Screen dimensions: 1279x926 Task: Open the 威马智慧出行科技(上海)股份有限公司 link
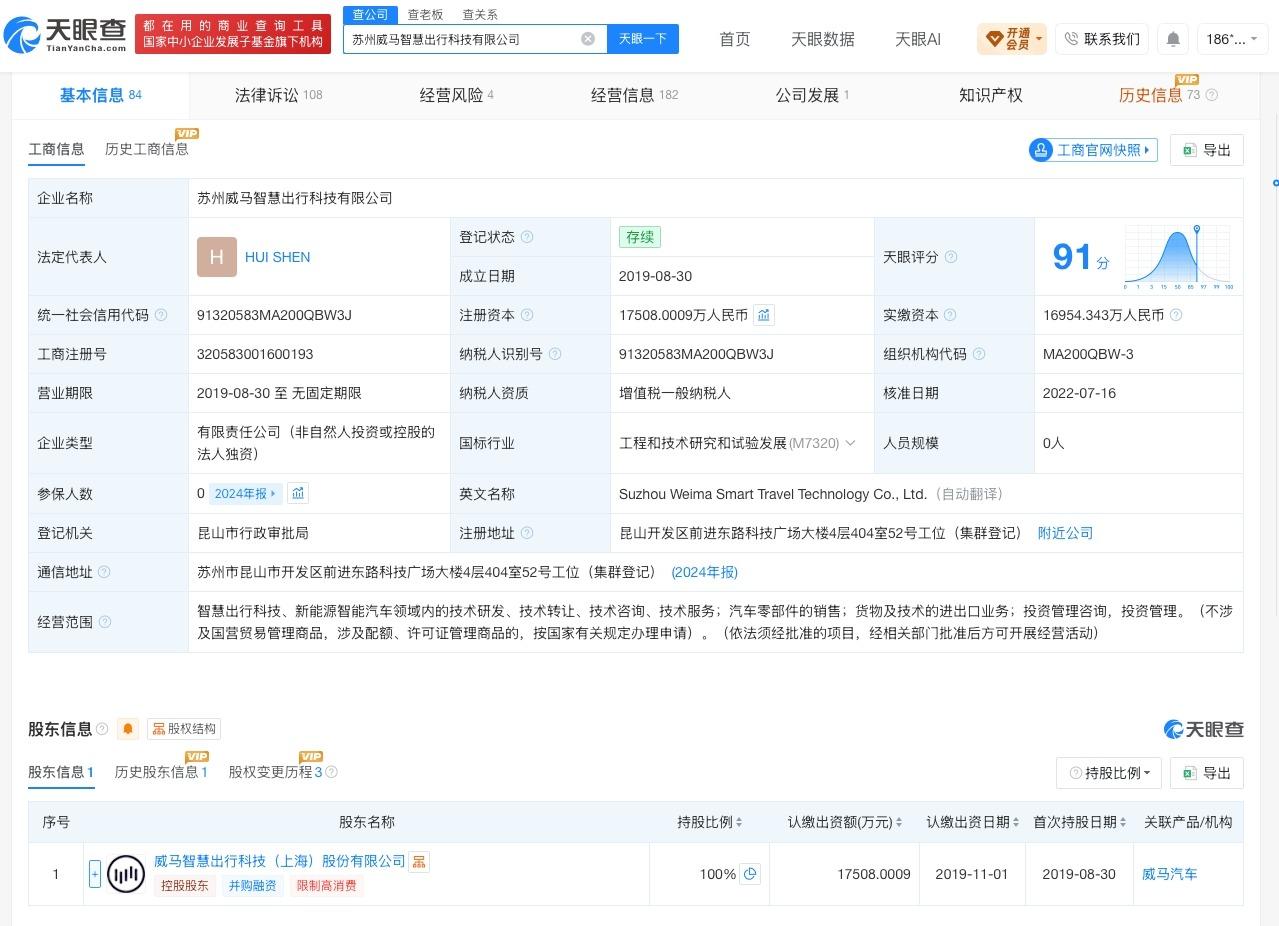pos(279,861)
